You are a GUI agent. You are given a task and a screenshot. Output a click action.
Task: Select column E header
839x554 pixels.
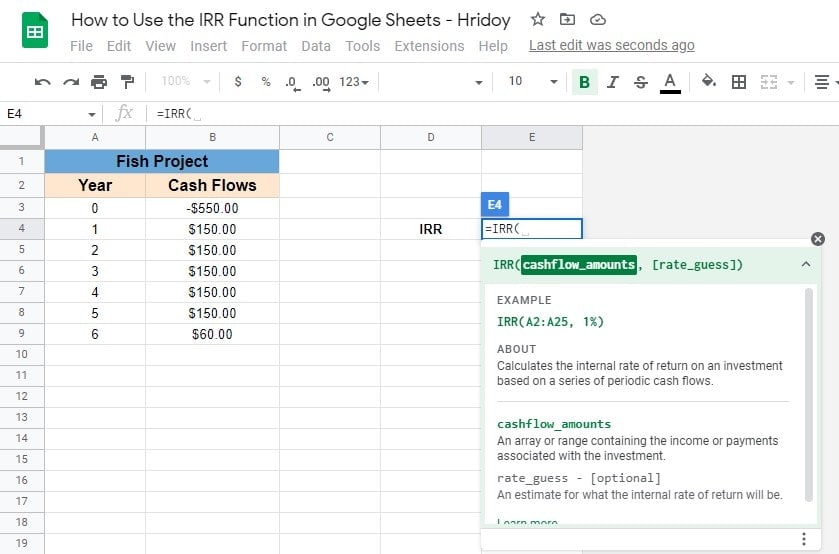tap(532, 138)
